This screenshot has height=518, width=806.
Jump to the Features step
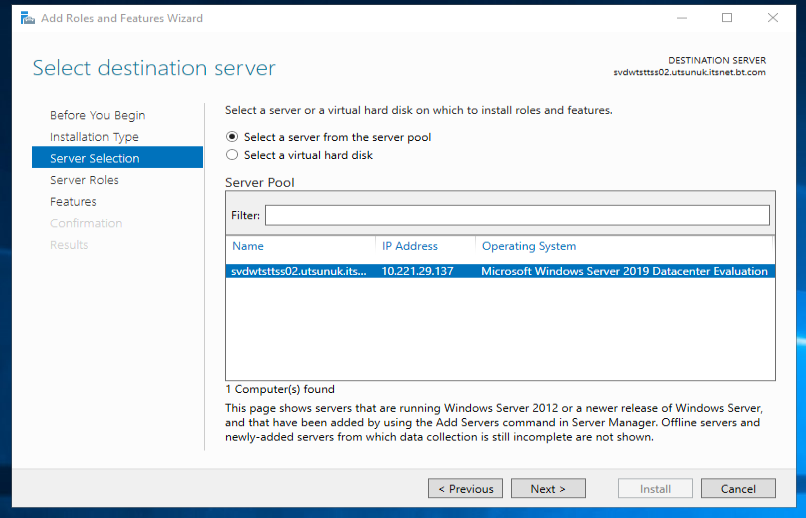[73, 201]
